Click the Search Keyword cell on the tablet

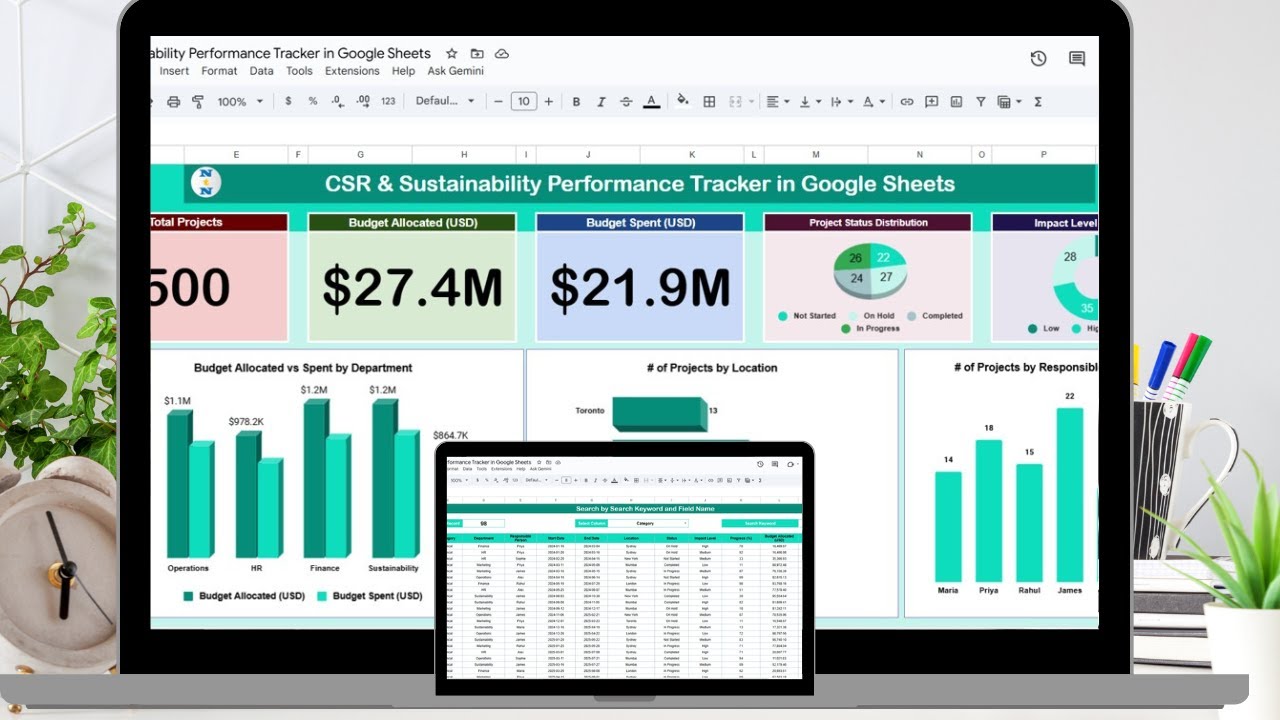759,523
